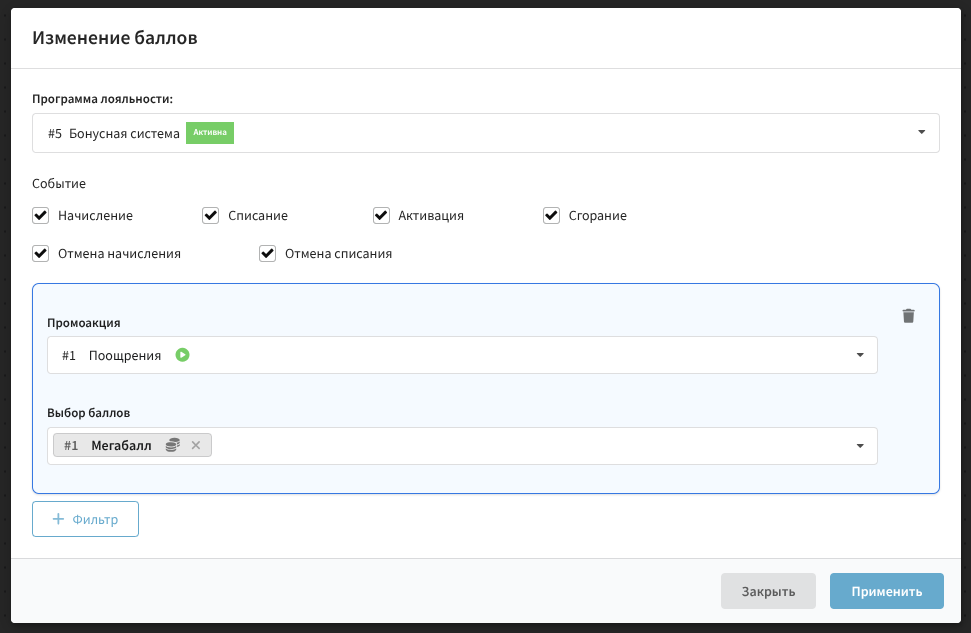The height and width of the screenshot is (633, 971).
Task: Click the selected Бонусная система value
Action: coord(124,133)
